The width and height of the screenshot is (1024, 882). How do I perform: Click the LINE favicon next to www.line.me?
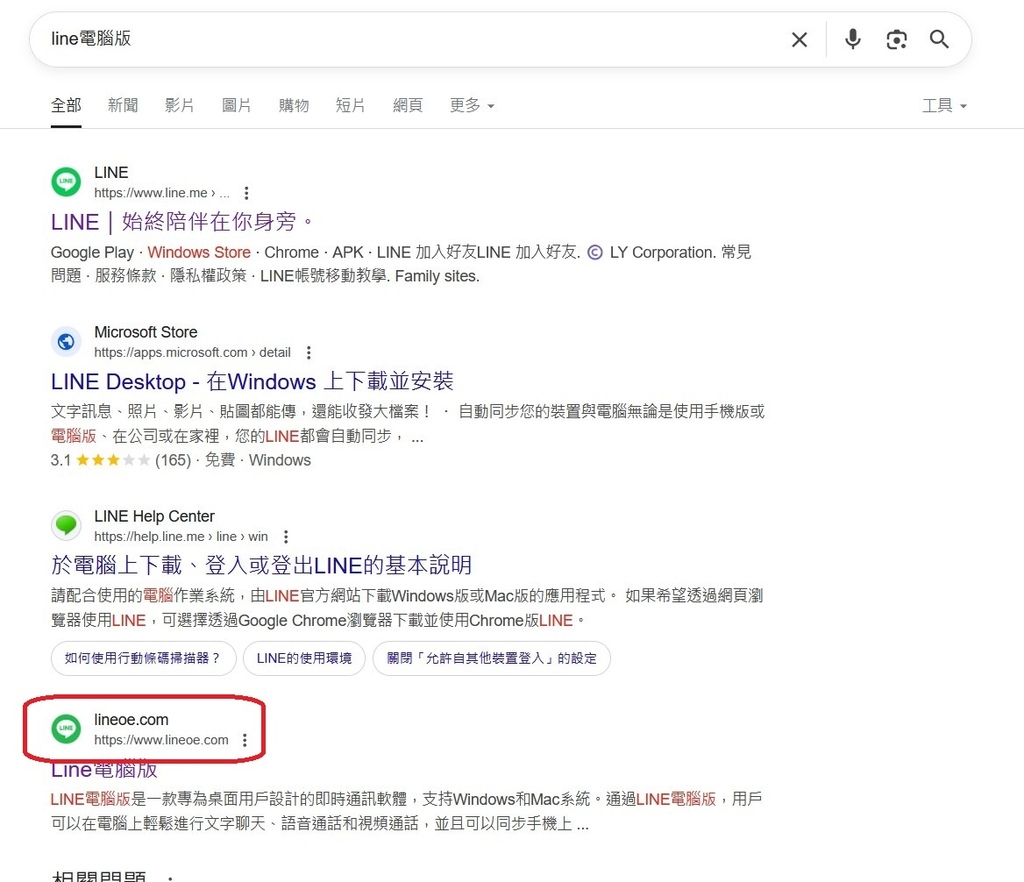coord(66,181)
